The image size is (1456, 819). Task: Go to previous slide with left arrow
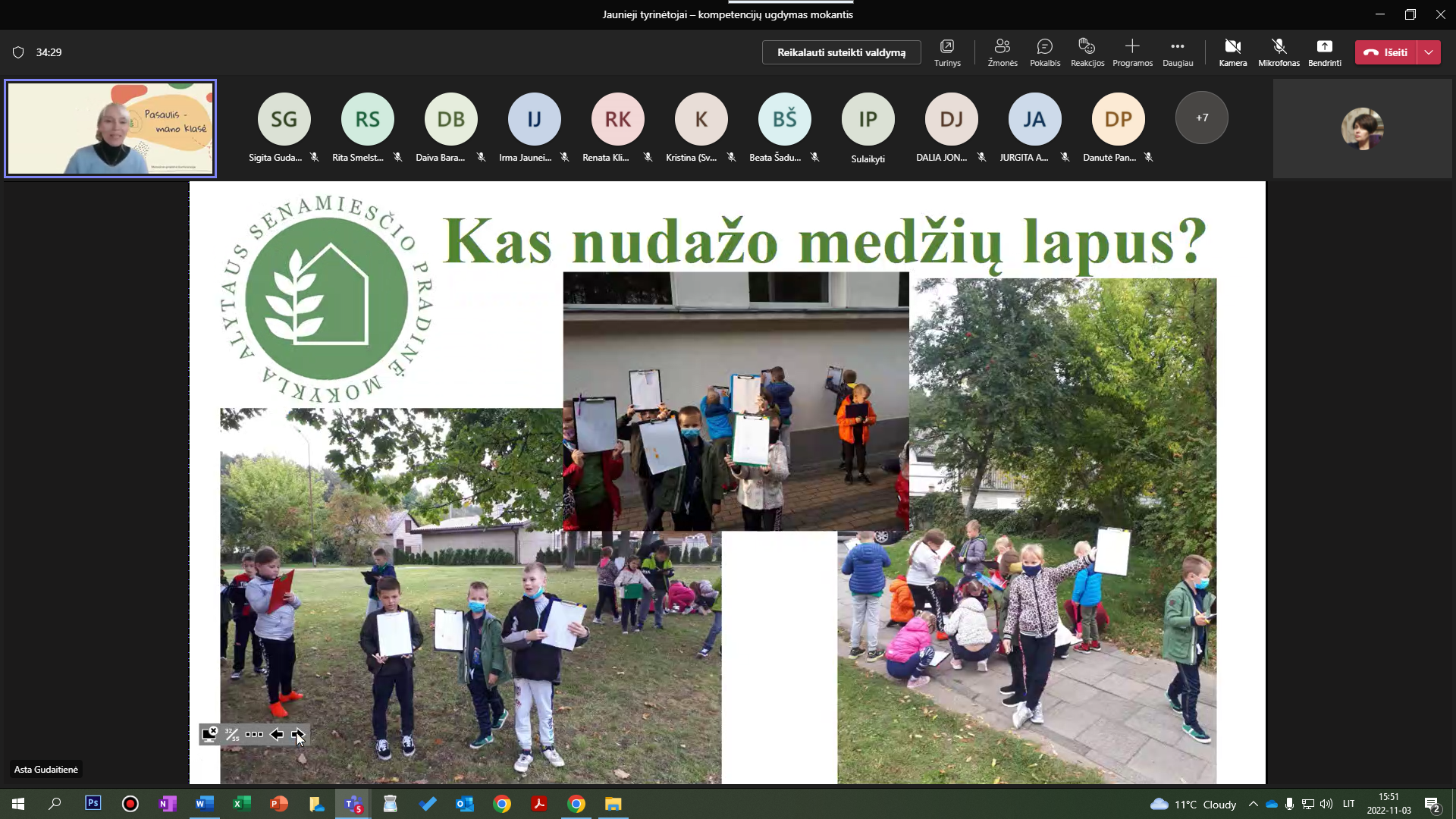[x=277, y=734]
